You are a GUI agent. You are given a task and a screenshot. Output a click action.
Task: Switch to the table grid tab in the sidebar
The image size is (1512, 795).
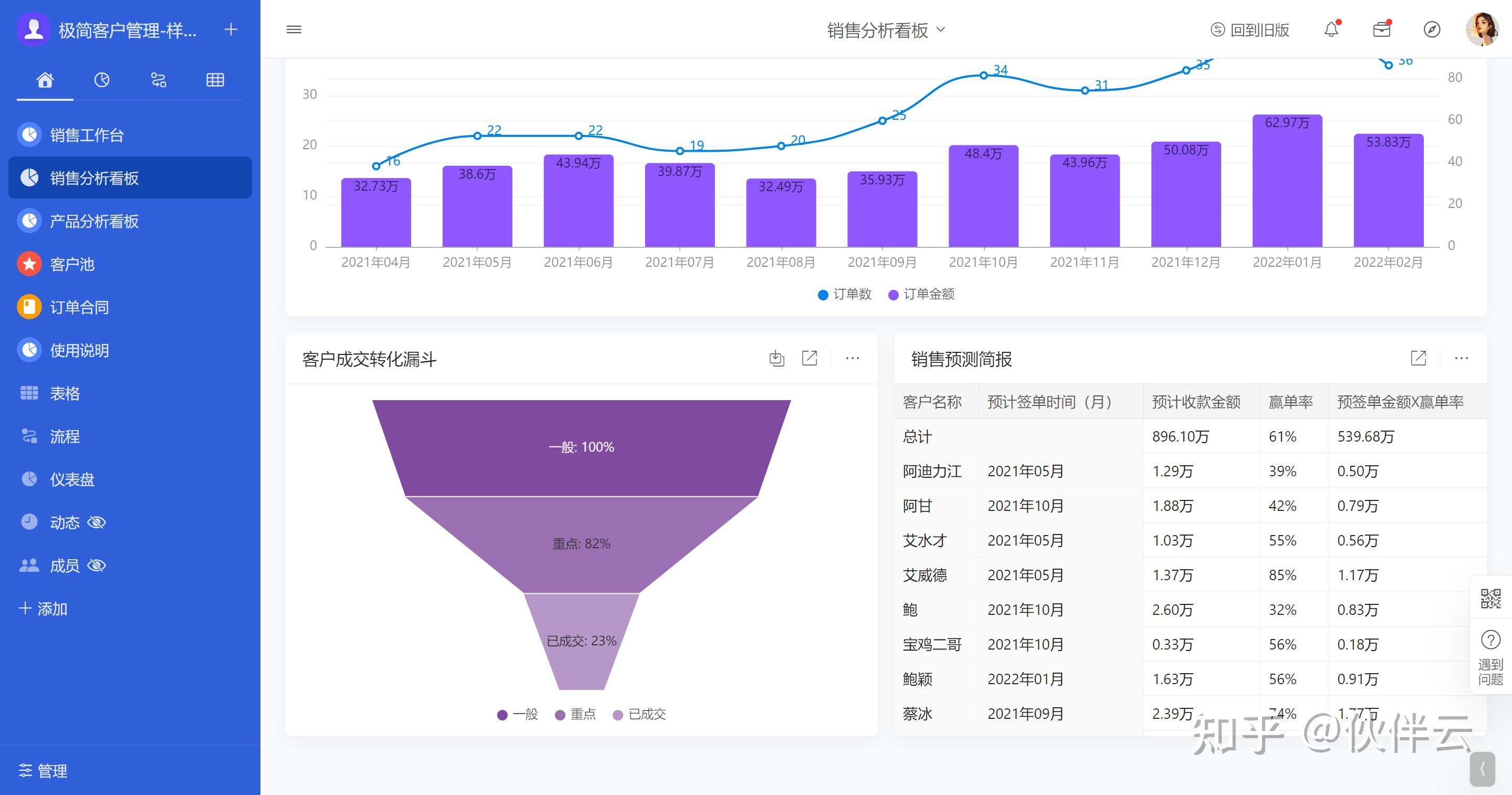215,80
